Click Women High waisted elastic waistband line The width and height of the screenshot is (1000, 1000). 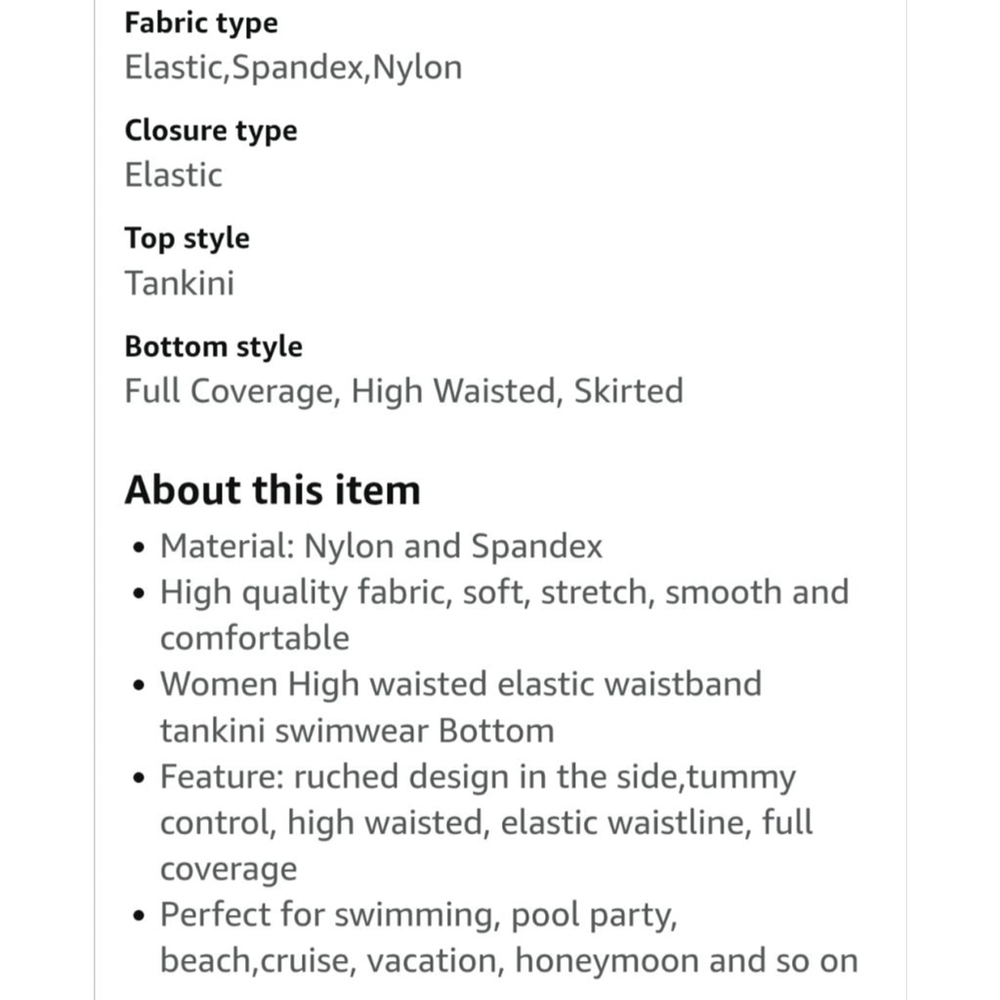(460, 684)
